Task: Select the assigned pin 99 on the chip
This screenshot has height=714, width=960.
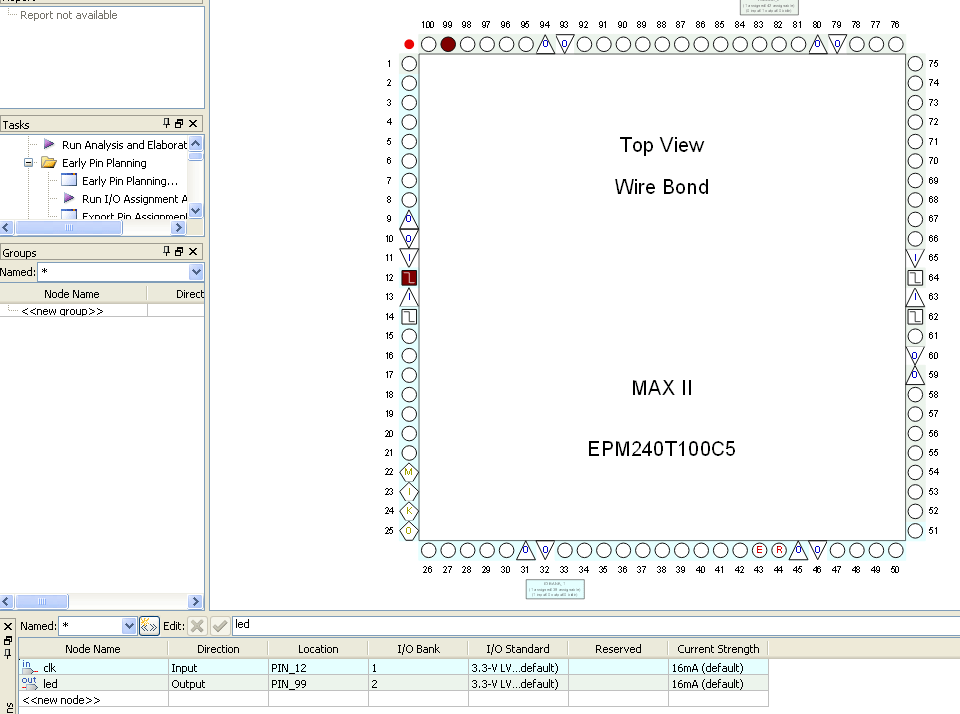Action: click(x=448, y=44)
